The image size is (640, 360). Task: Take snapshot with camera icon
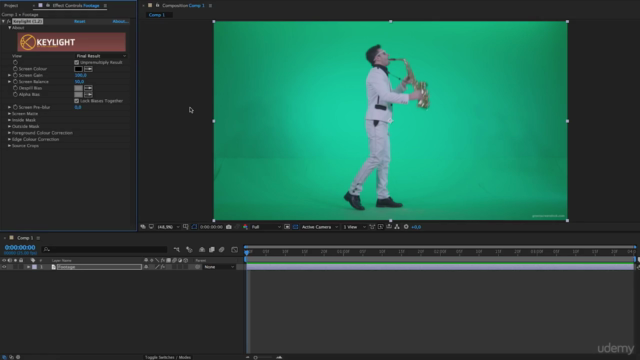coord(229,227)
